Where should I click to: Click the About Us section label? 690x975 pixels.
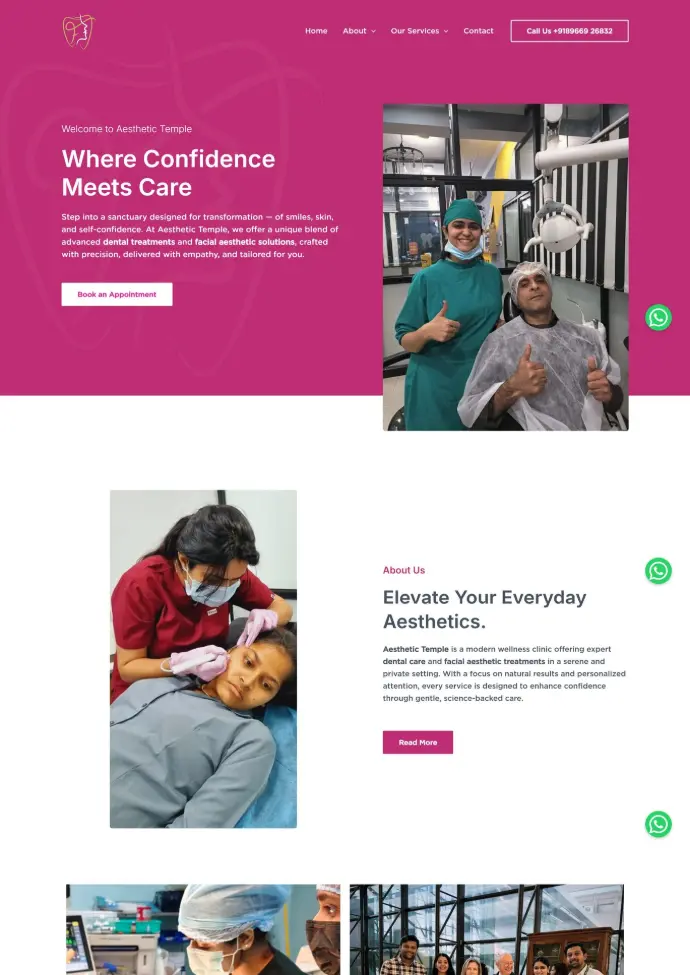pyautogui.click(x=404, y=570)
